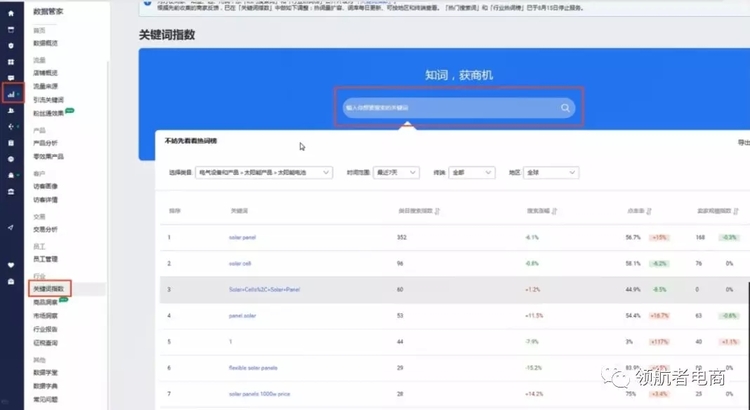Open the 'solar panels 1000w price' keyword link

click(259, 394)
